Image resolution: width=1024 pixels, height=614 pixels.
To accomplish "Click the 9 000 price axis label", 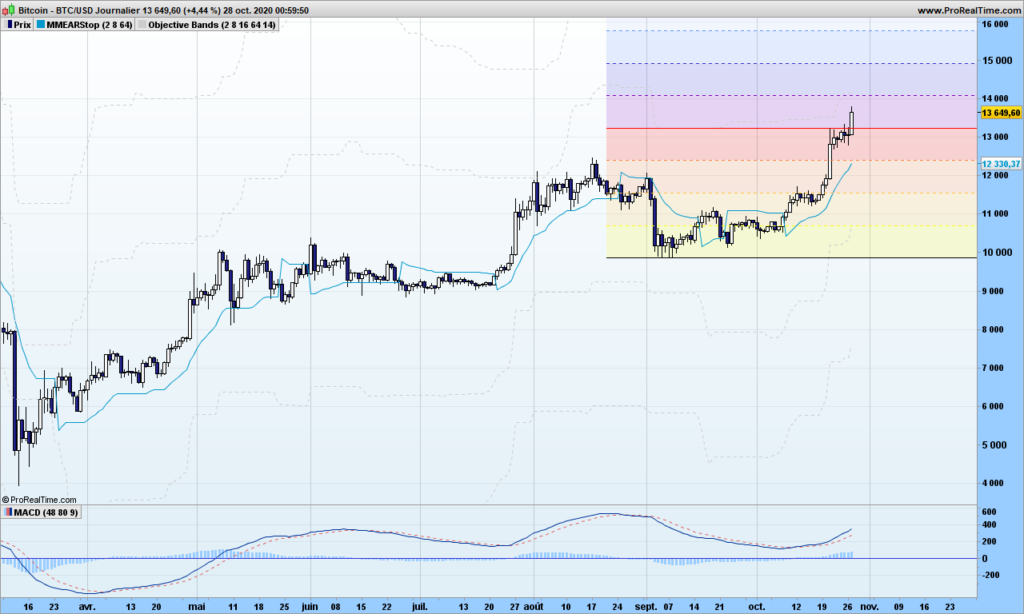I will click(994, 291).
